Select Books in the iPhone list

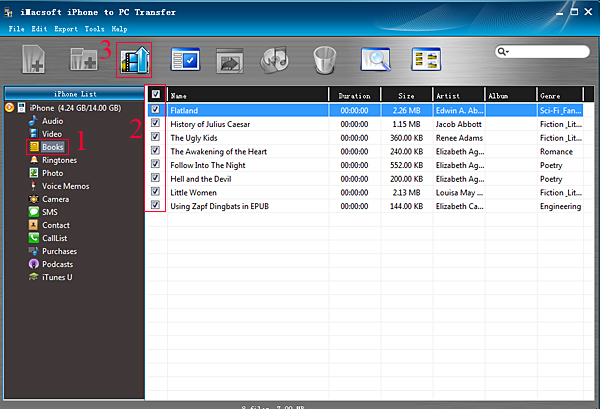pyautogui.click(x=52, y=147)
